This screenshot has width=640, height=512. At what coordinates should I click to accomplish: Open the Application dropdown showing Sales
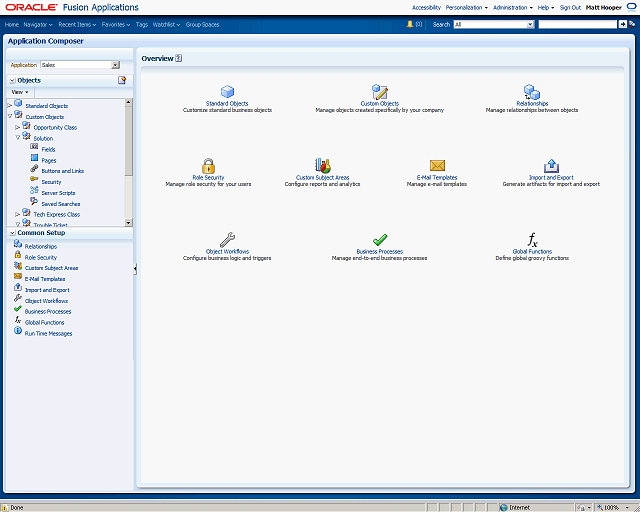(80, 65)
